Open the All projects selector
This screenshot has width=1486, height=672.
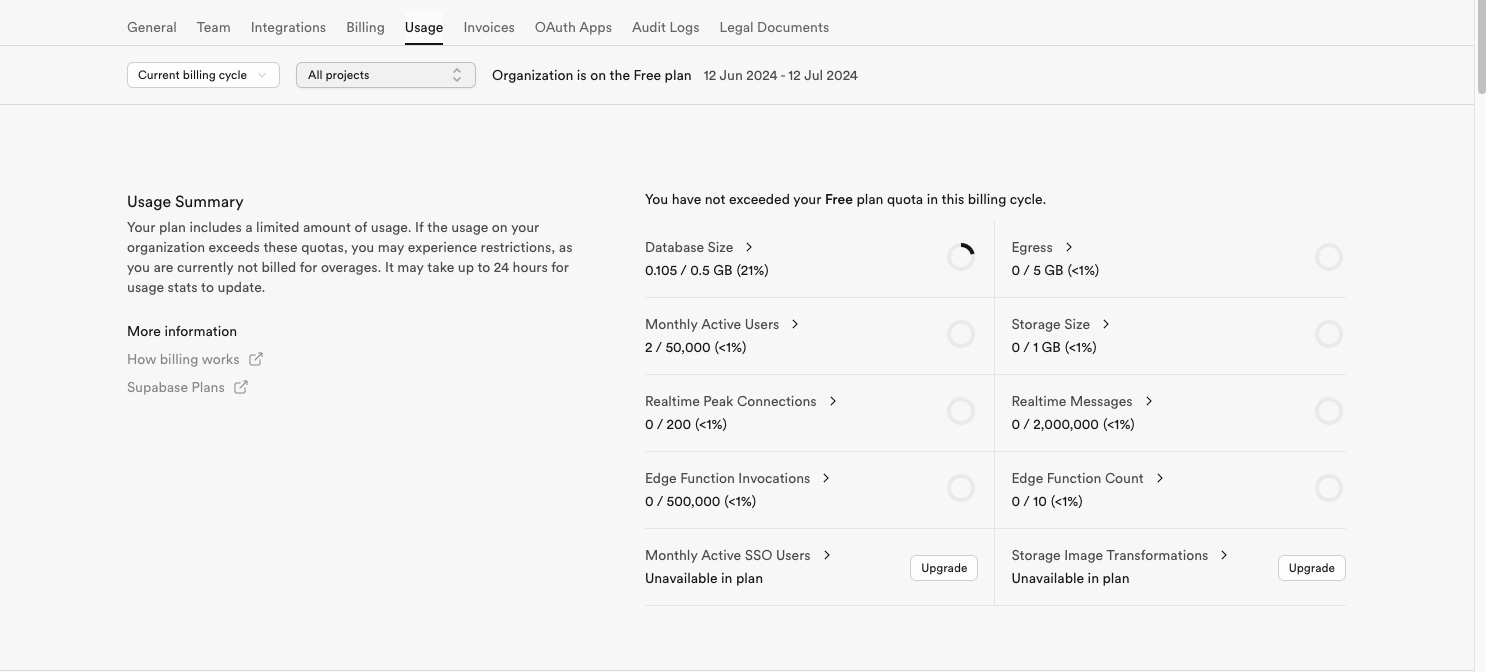[x=385, y=75]
